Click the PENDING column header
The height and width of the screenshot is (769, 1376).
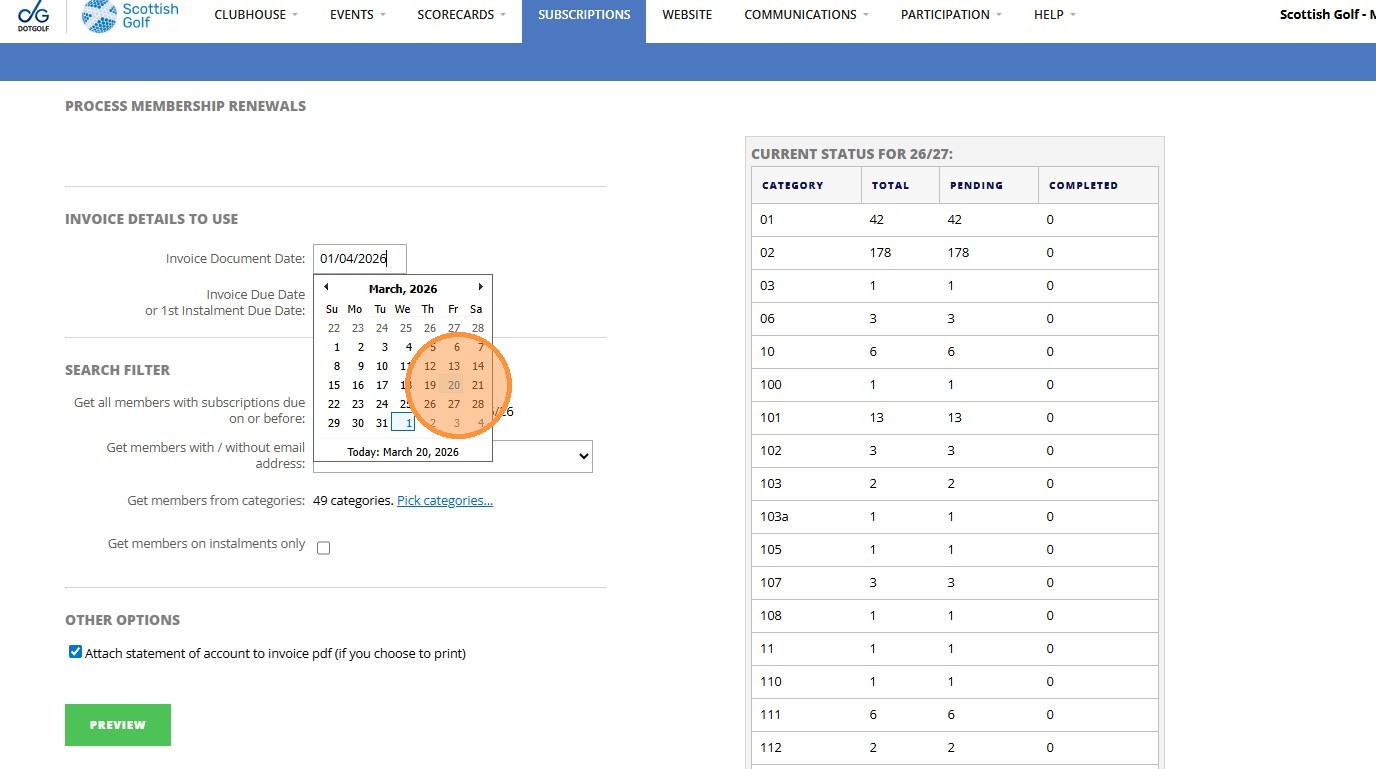click(x=989, y=185)
